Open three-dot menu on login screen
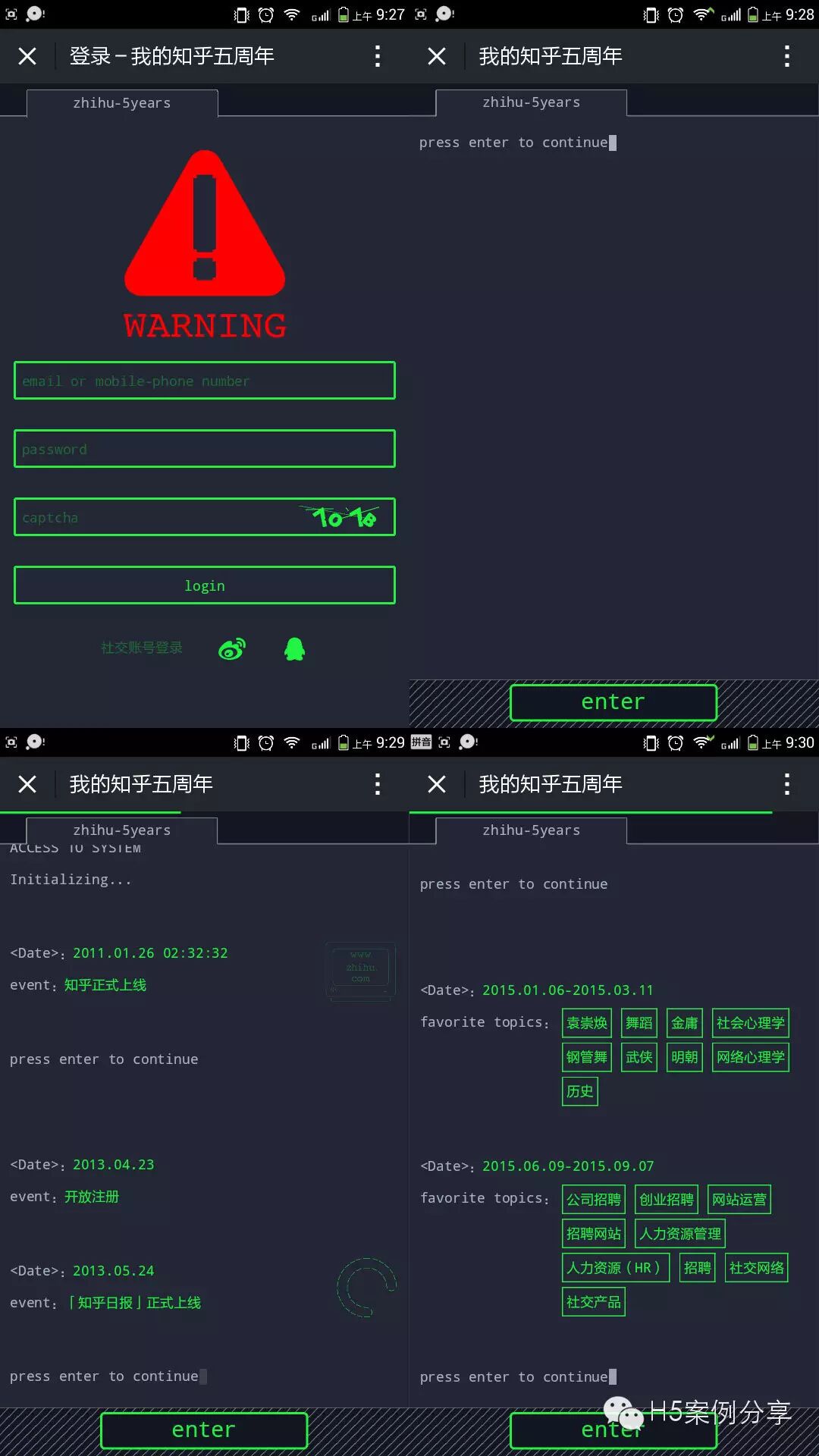 tap(378, 56)
